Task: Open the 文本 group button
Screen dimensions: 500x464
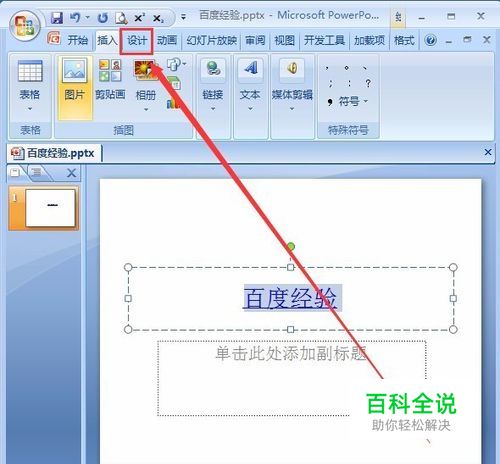Action: 250,86
